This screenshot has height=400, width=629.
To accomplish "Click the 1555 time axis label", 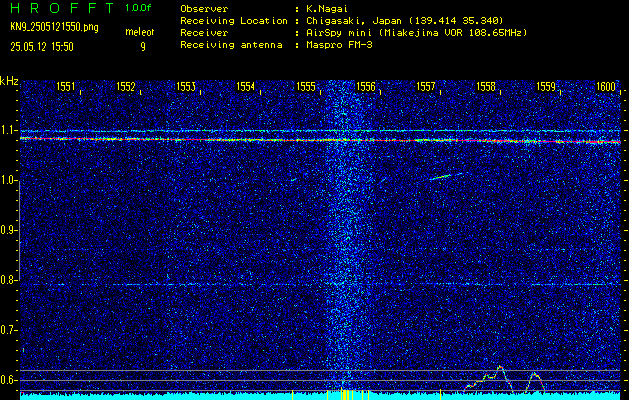I will (x=306, y=87).
